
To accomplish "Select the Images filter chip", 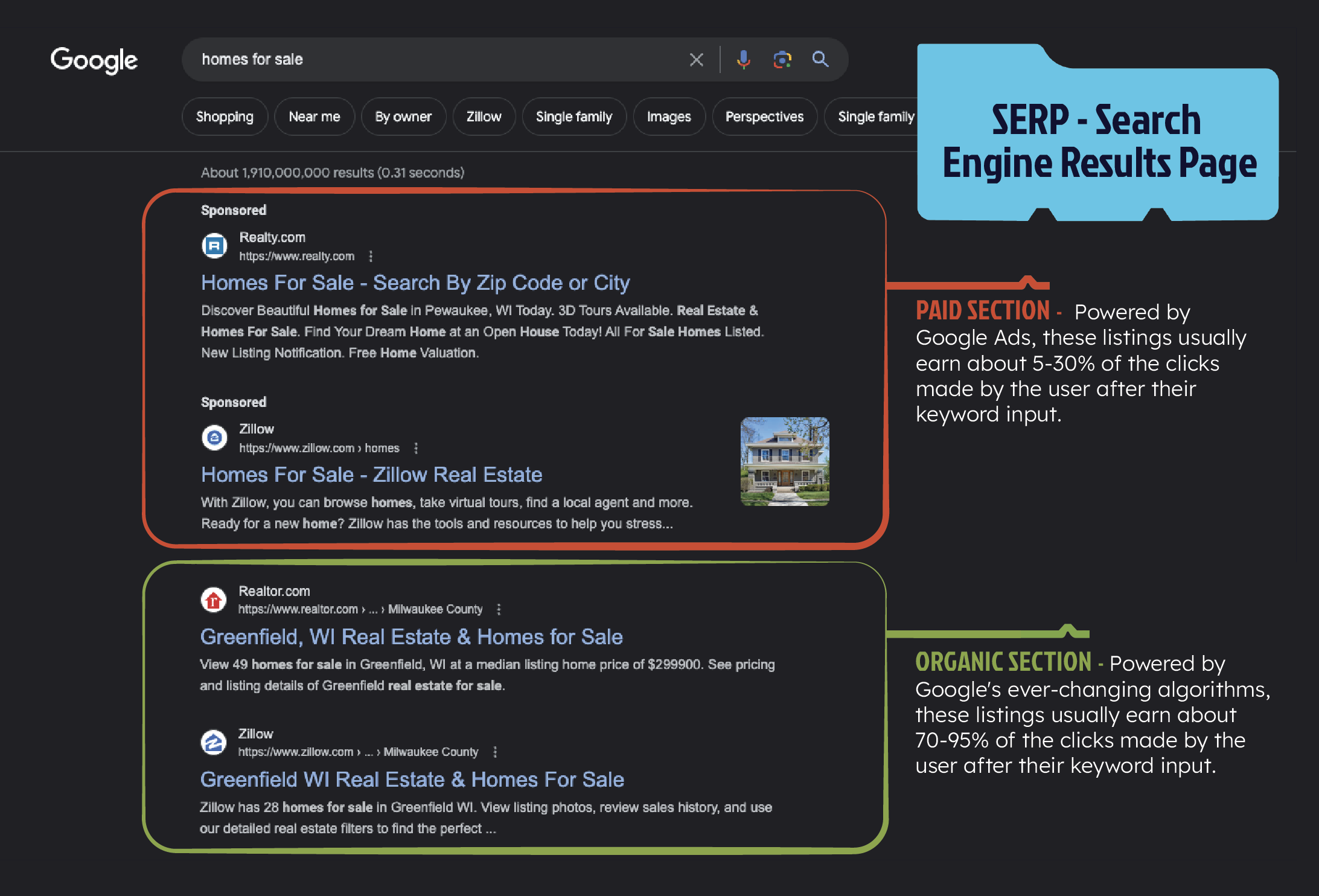I will click(669, 117).
